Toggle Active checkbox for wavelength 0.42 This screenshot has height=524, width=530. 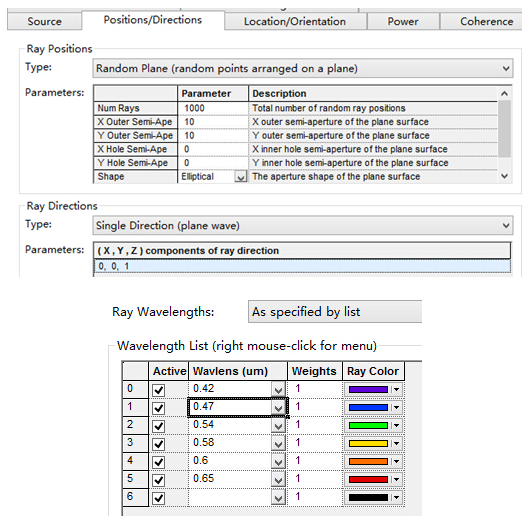[159, 390]
